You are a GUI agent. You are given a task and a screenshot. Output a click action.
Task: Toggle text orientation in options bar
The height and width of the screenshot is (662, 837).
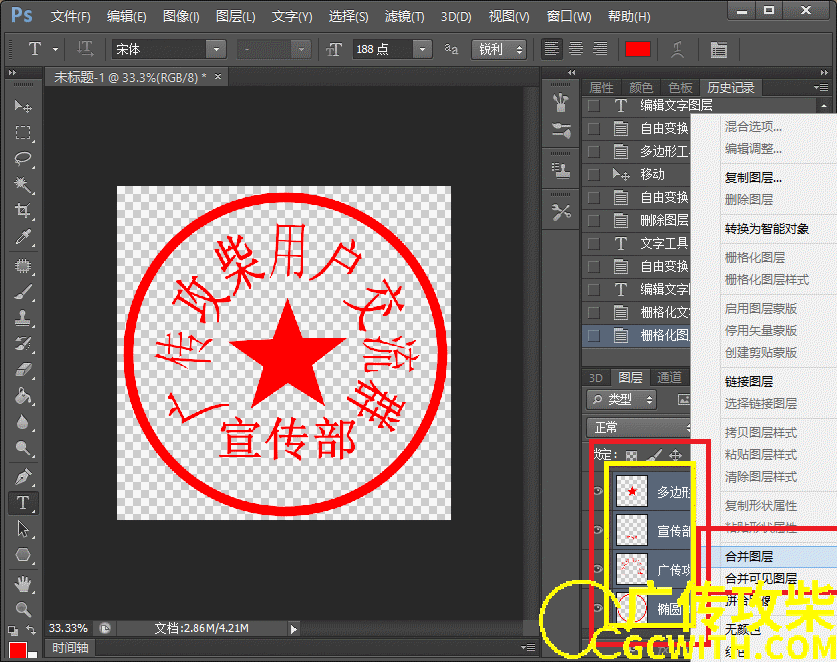[x=85, y=49]
